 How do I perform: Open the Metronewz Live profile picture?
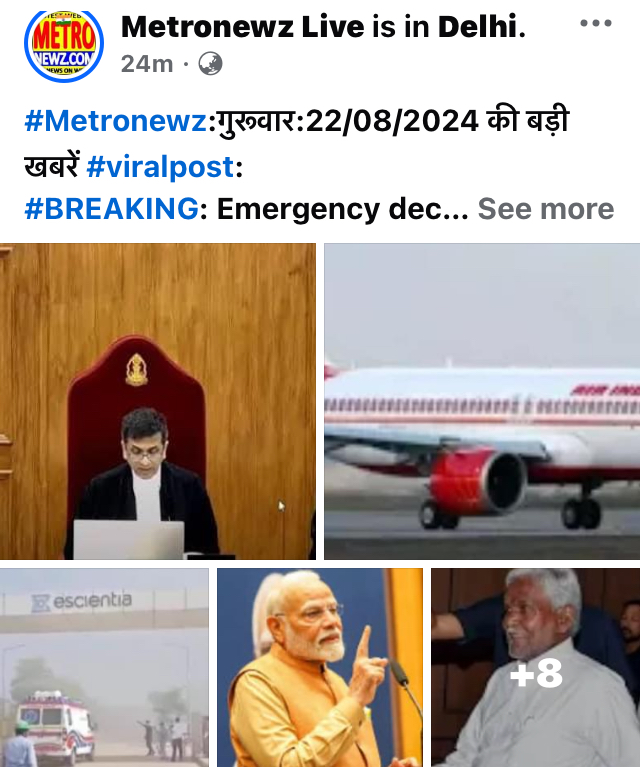click(64, 45)
